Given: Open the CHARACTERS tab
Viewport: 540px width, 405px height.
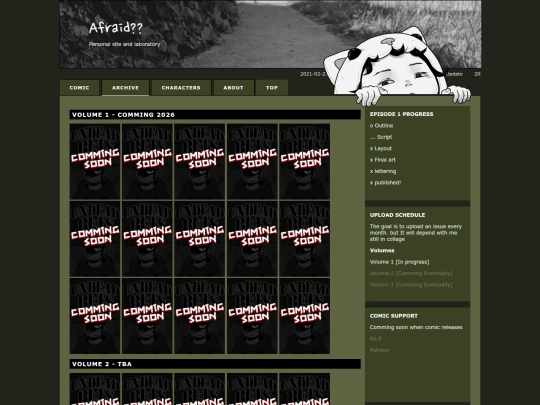Looking at the screenshot, I should click(x=181, y=88).
